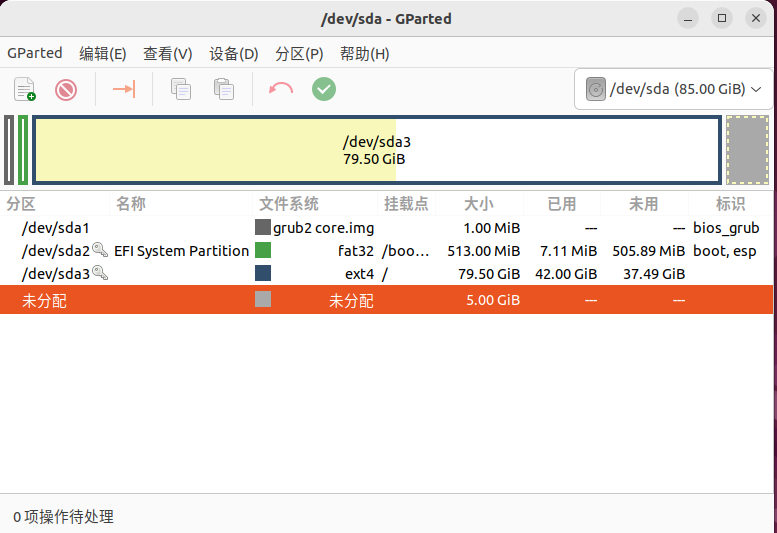Open the 查看(V) menu
The width and height of the screenshot is (777, 533).
pos(167,53)
